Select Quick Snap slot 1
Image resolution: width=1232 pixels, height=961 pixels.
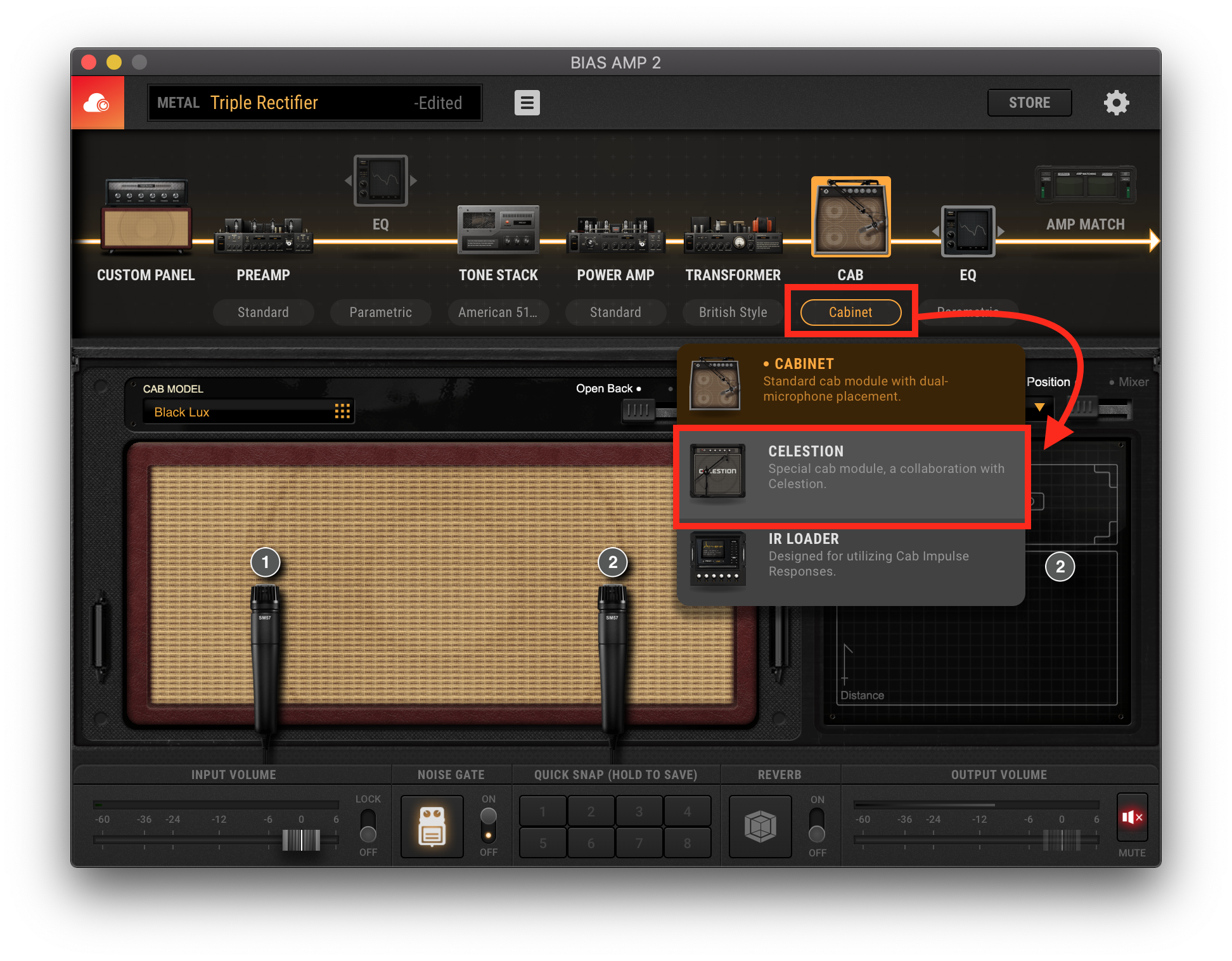543,811
